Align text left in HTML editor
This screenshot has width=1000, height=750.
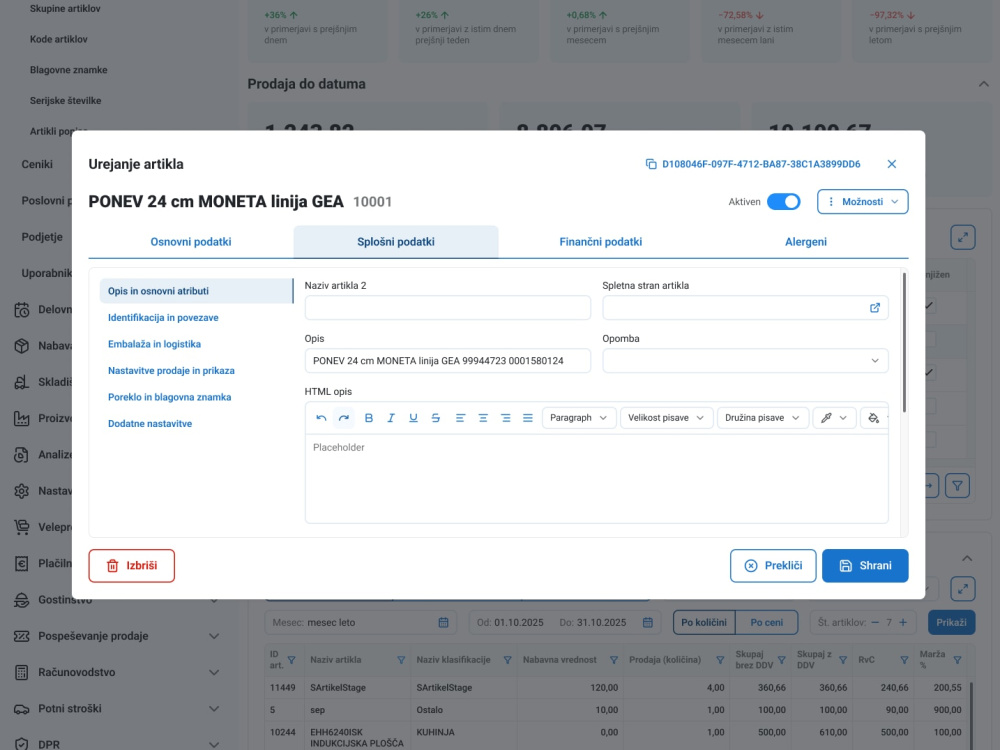pyautogui.click(x=460, y=418)
